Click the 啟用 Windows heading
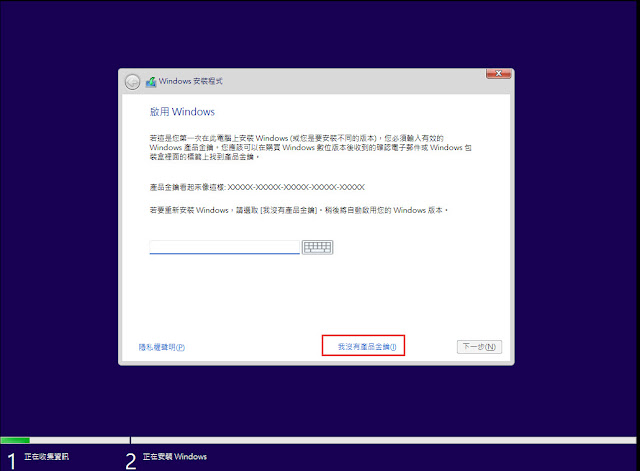The height and width of the screenshot is (471, 640). [182, 112]
